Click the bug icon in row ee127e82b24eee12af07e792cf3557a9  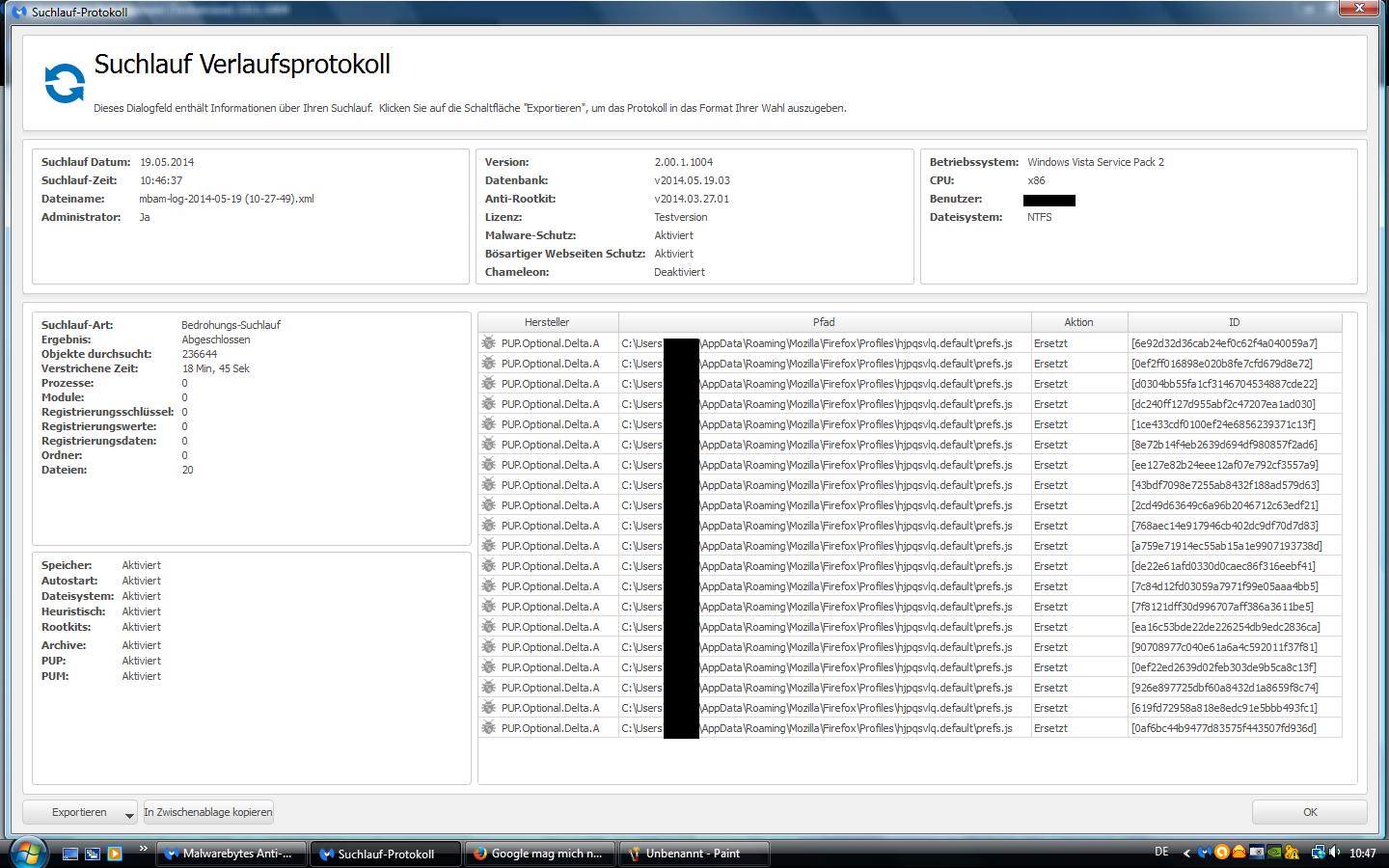click(x=489, y=465)
